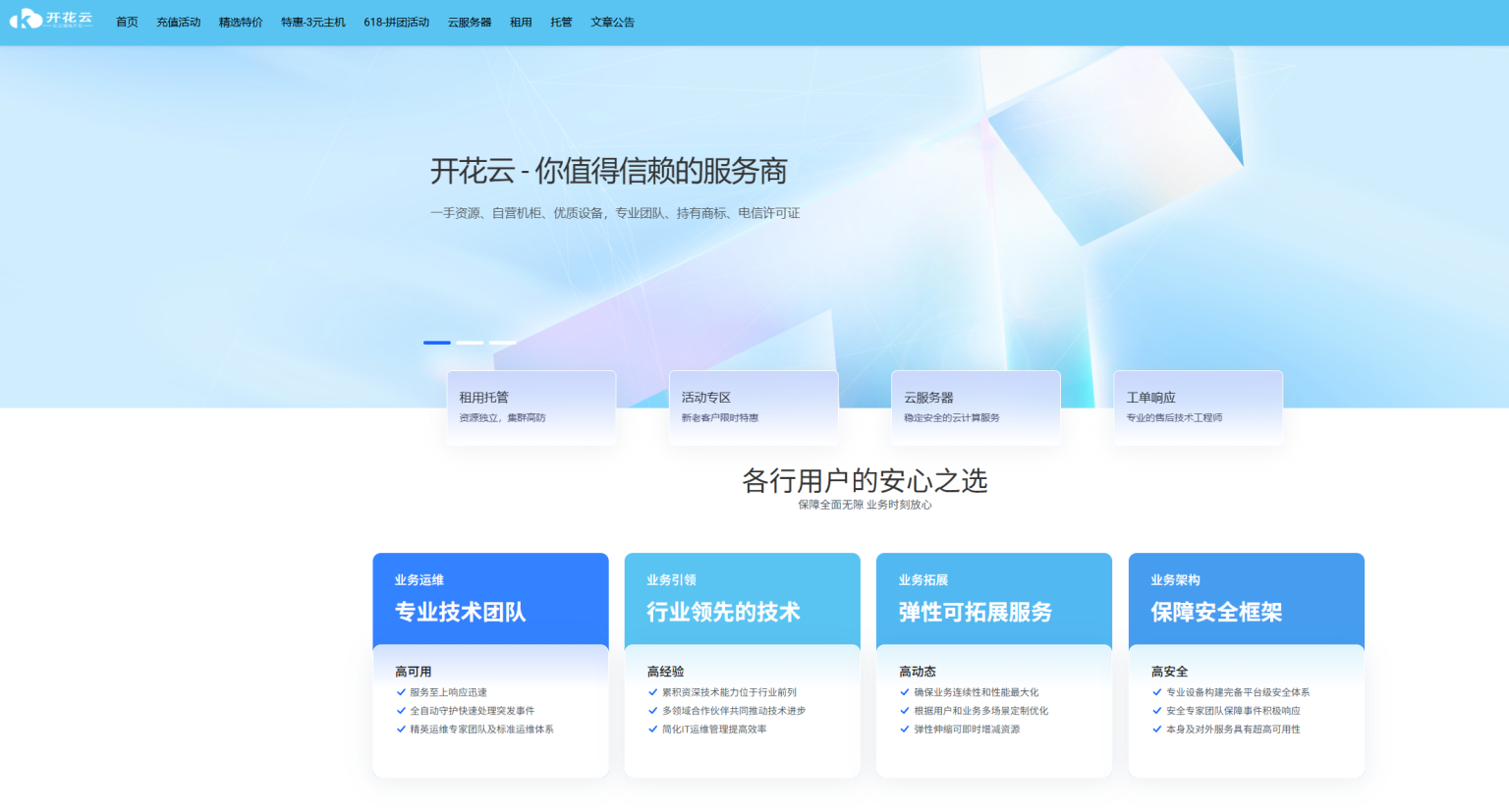Open 618-拼团活动 nav link
Viewport: 1509px width, 812px height.
click(x=396, y=23)
